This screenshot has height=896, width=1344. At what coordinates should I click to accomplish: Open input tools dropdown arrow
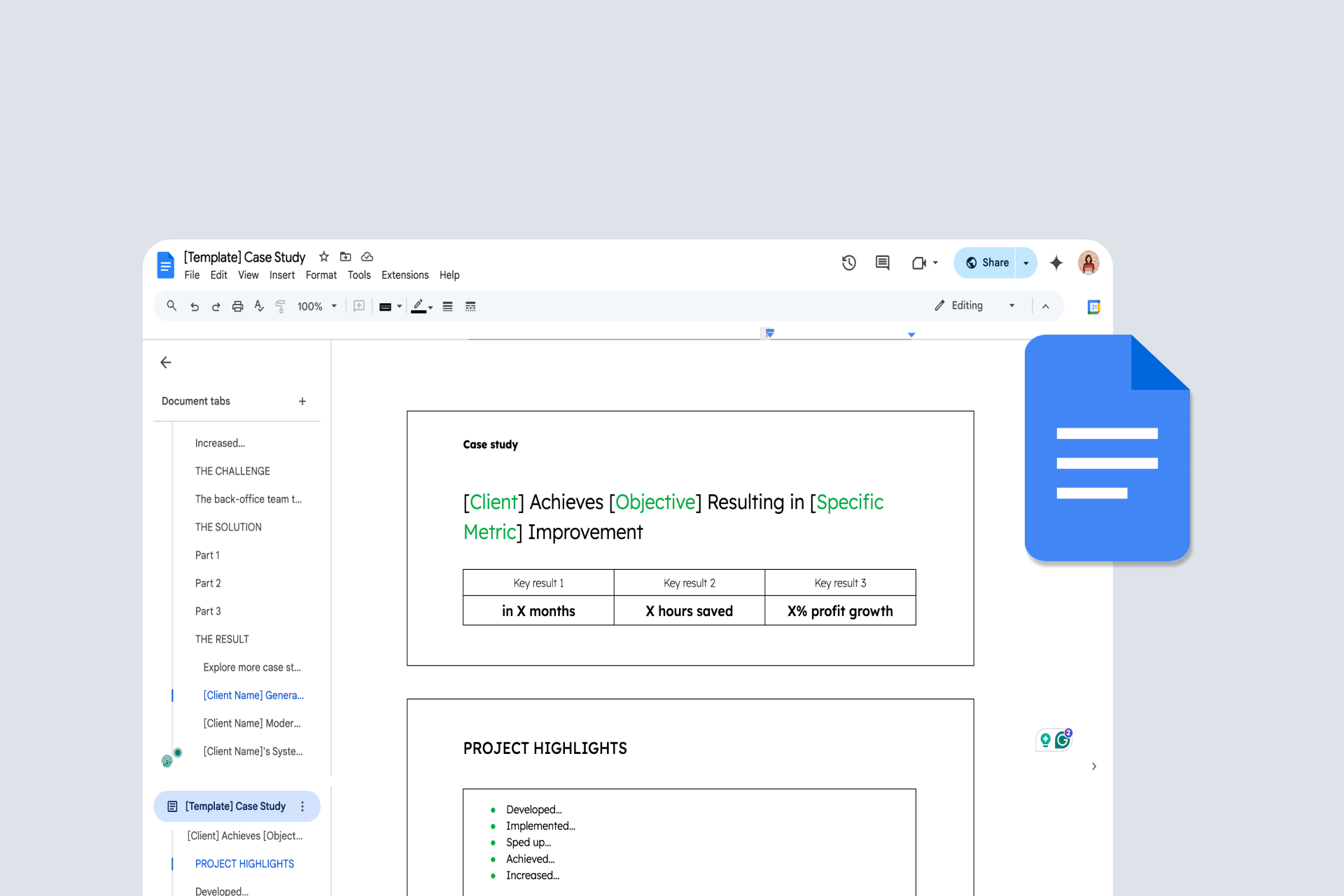400,307
